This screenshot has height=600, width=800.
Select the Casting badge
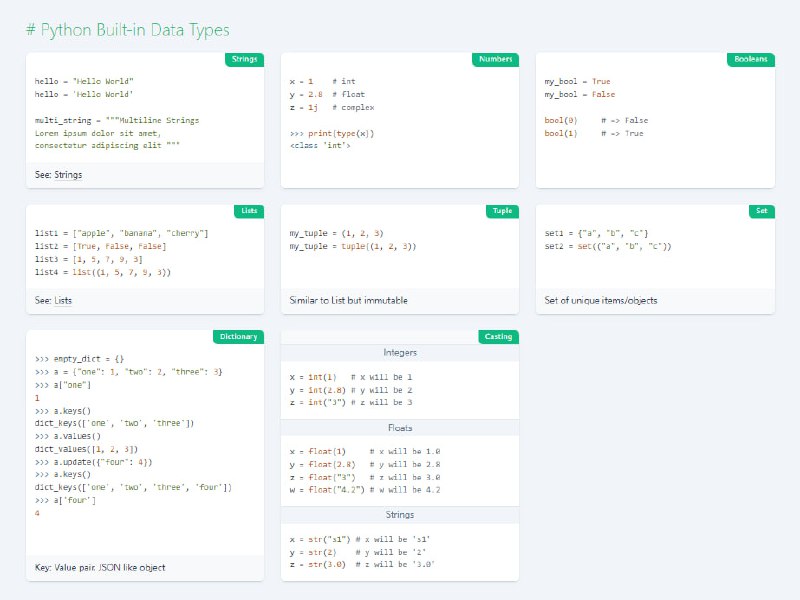coord(499,336)
